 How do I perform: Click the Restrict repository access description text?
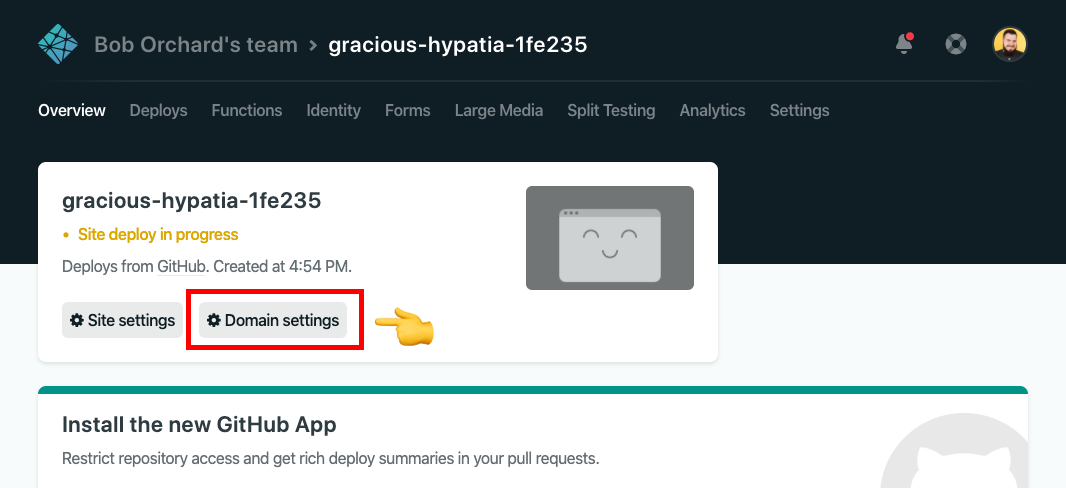point(330,458)
